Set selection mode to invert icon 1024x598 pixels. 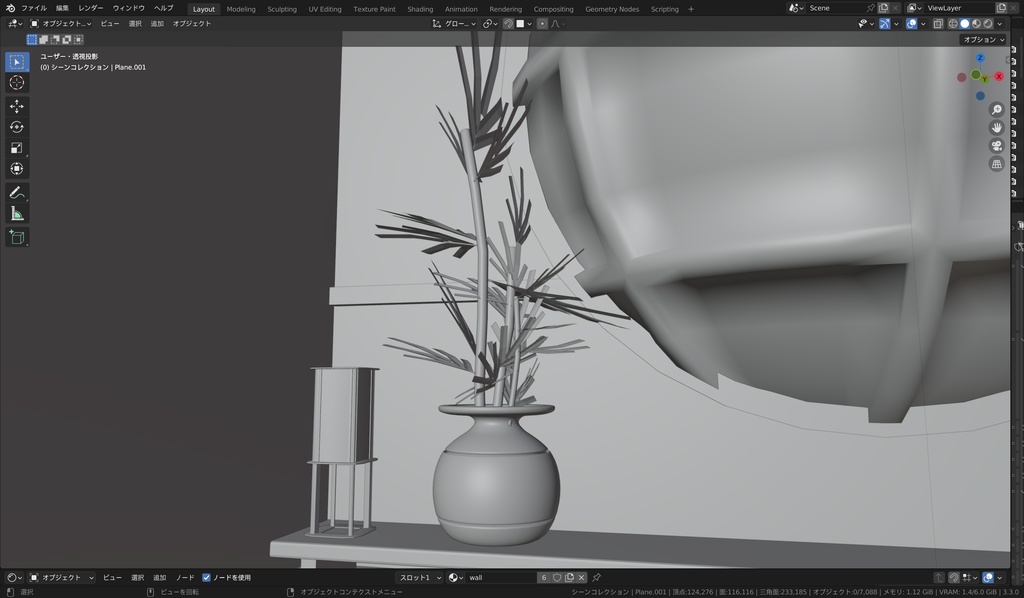[67, 40]
